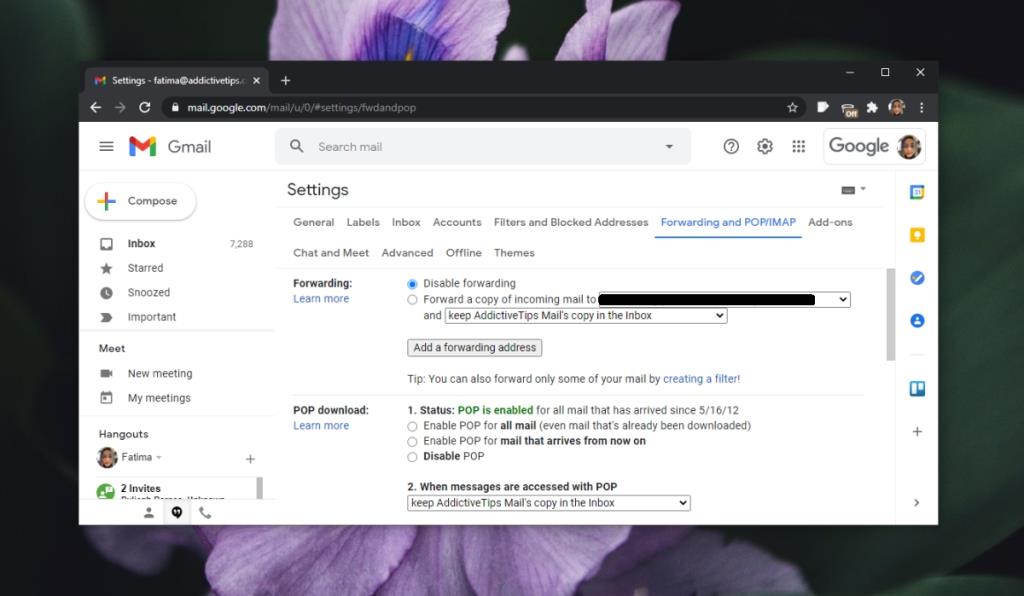1024x596 pixels.
Task: Open Contacts in the side panel
Action: coord(917,321)
